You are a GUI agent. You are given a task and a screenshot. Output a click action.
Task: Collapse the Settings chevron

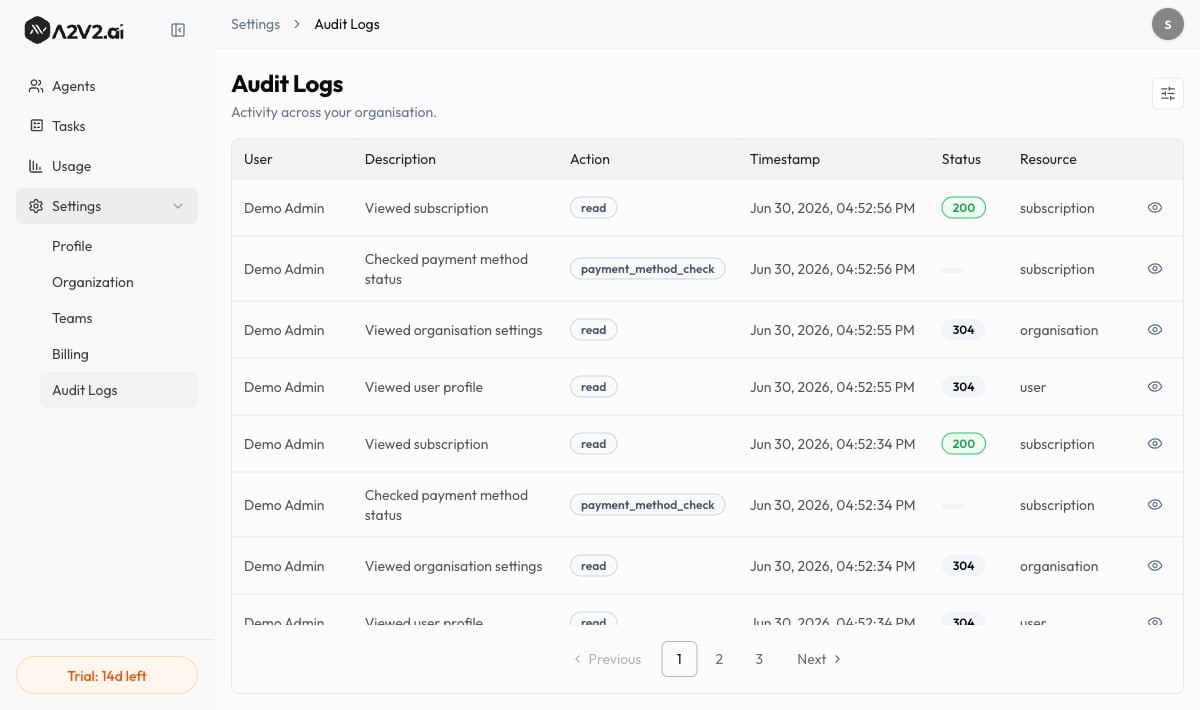click(178, 206)
